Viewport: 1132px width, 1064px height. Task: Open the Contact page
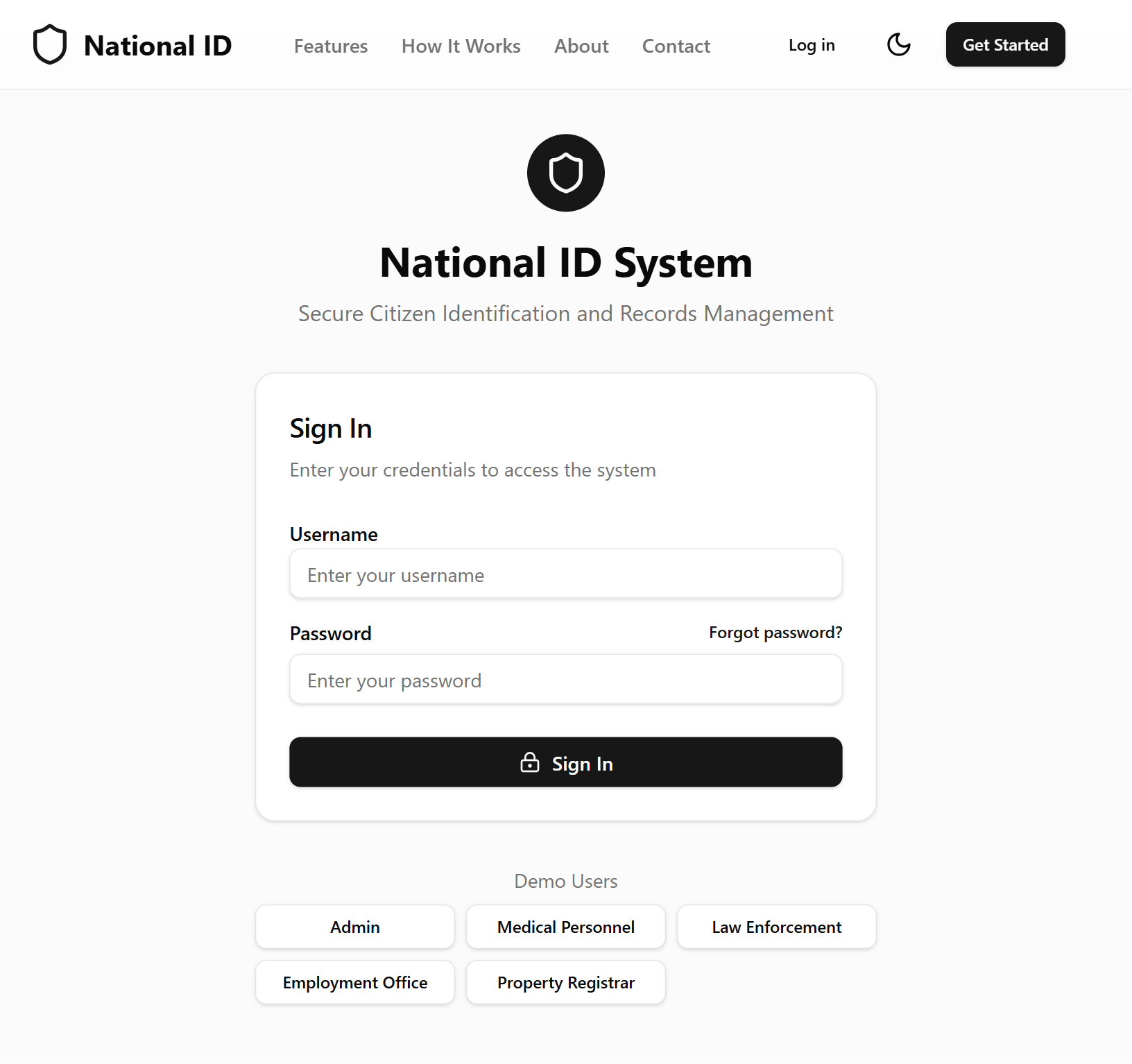[676, 46]
